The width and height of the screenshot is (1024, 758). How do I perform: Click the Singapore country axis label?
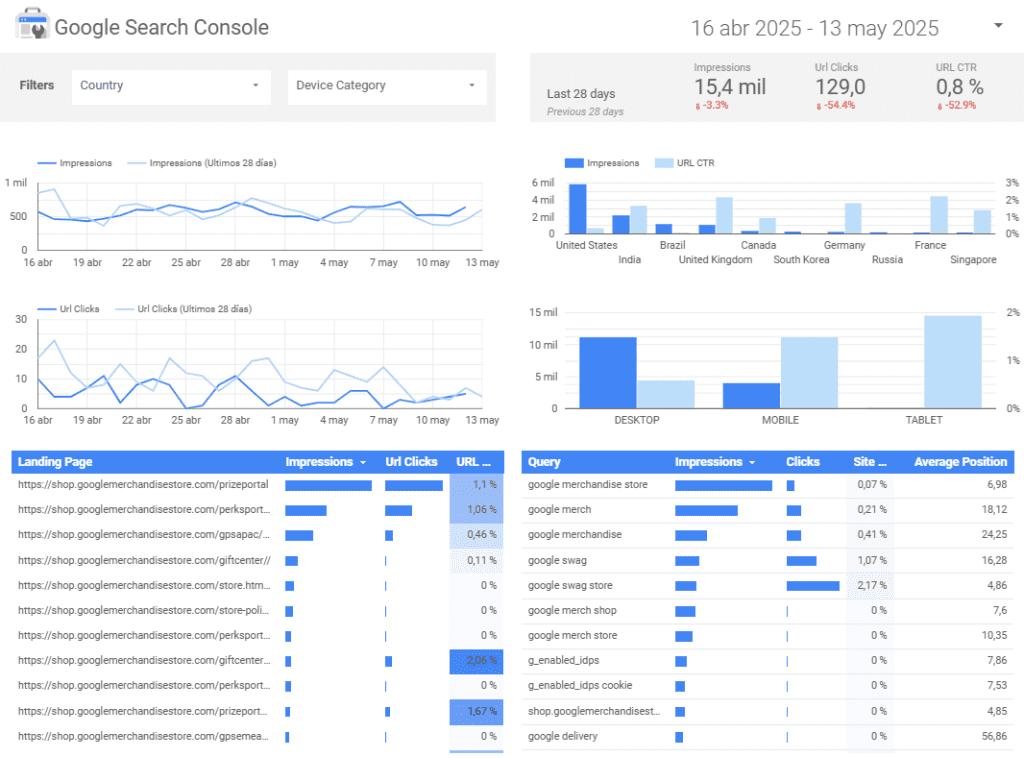tap(973, 259)
